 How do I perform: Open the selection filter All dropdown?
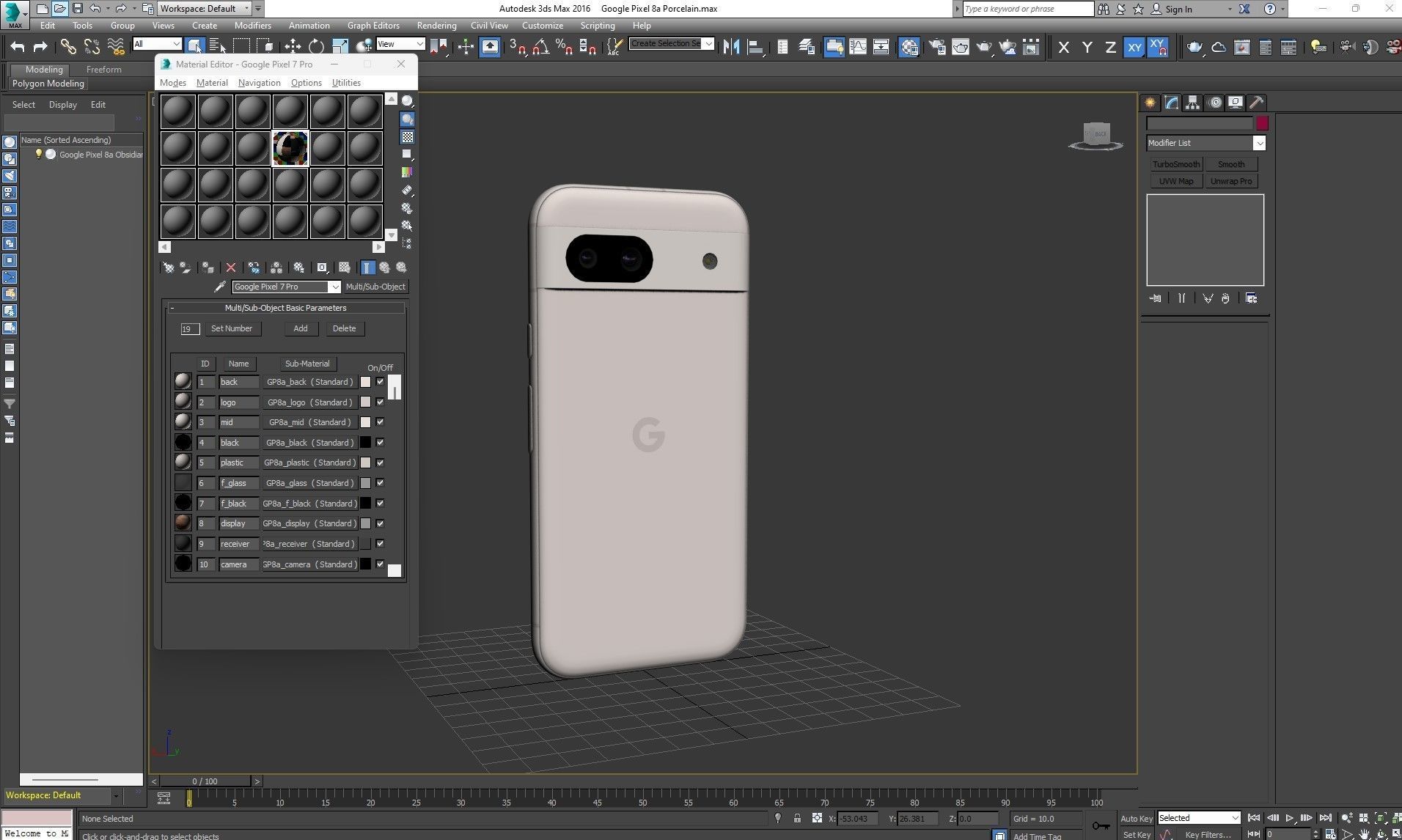(157, 44)
